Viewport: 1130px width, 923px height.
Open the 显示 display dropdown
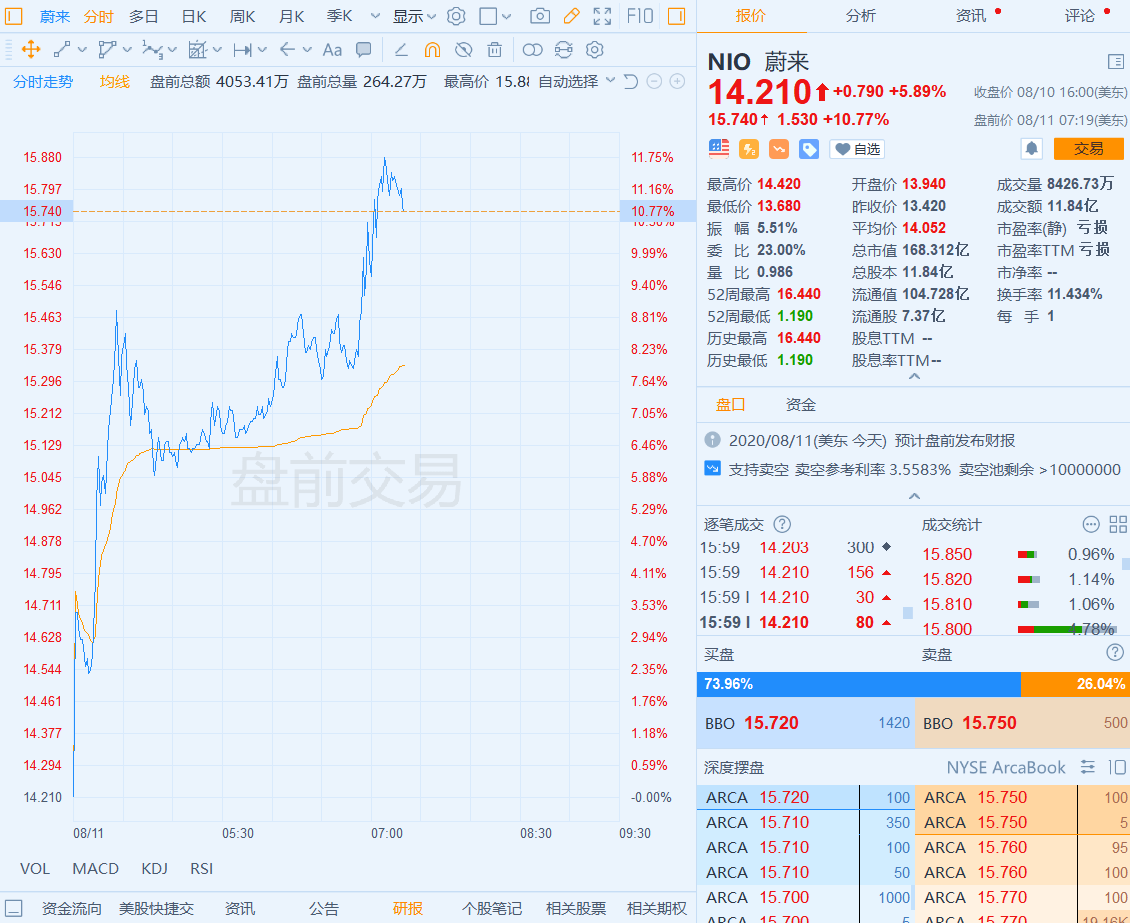[x=414, y=16]
